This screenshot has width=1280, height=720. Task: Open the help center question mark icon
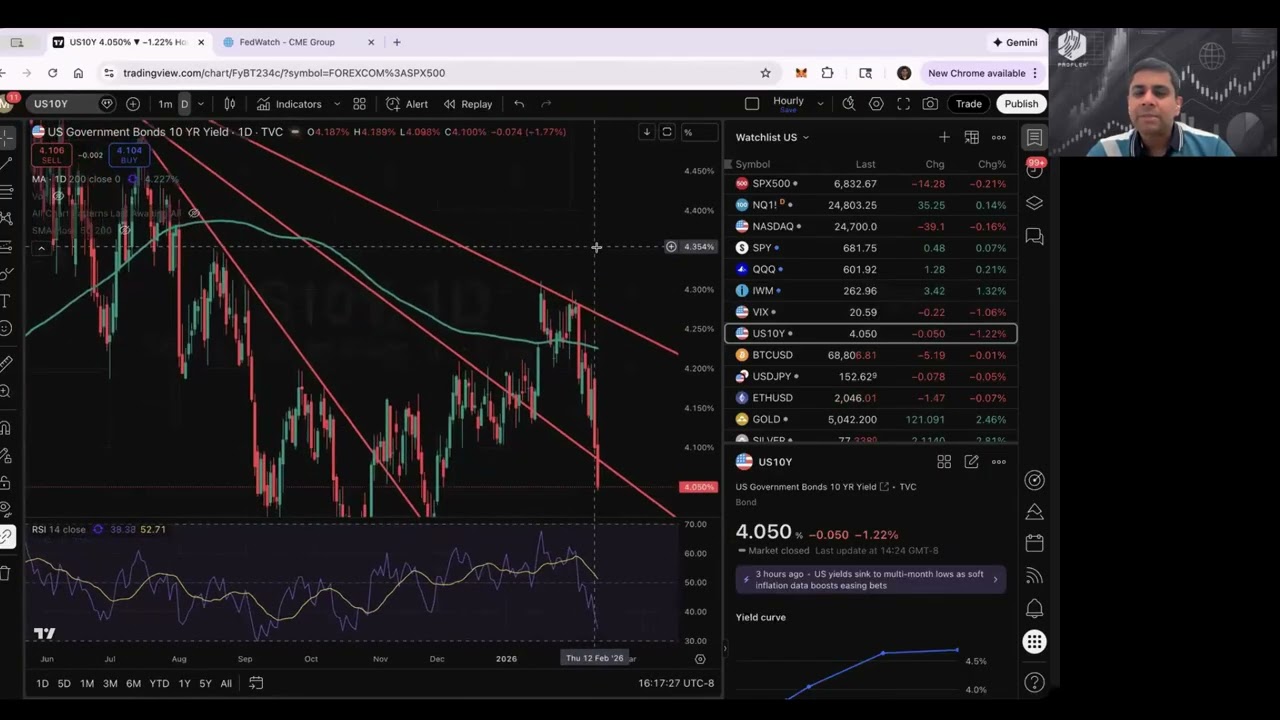[1035, 682]
